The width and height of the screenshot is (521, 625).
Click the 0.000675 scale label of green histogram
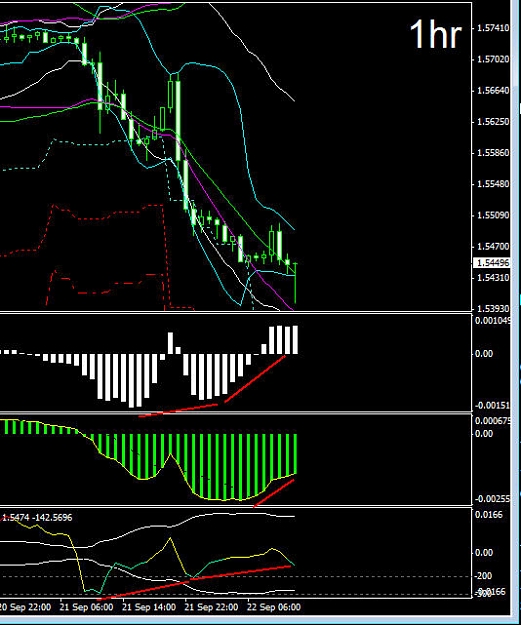pyautogui.click(x=493, y=421)
